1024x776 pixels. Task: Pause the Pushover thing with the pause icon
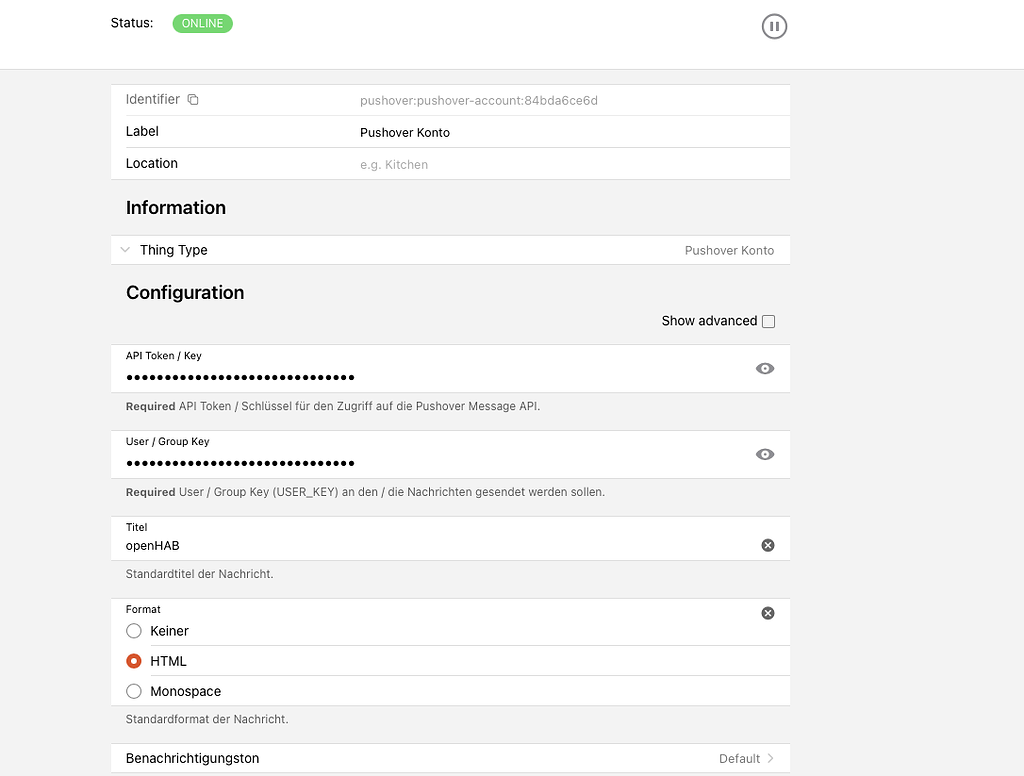(x=774, y=27)
